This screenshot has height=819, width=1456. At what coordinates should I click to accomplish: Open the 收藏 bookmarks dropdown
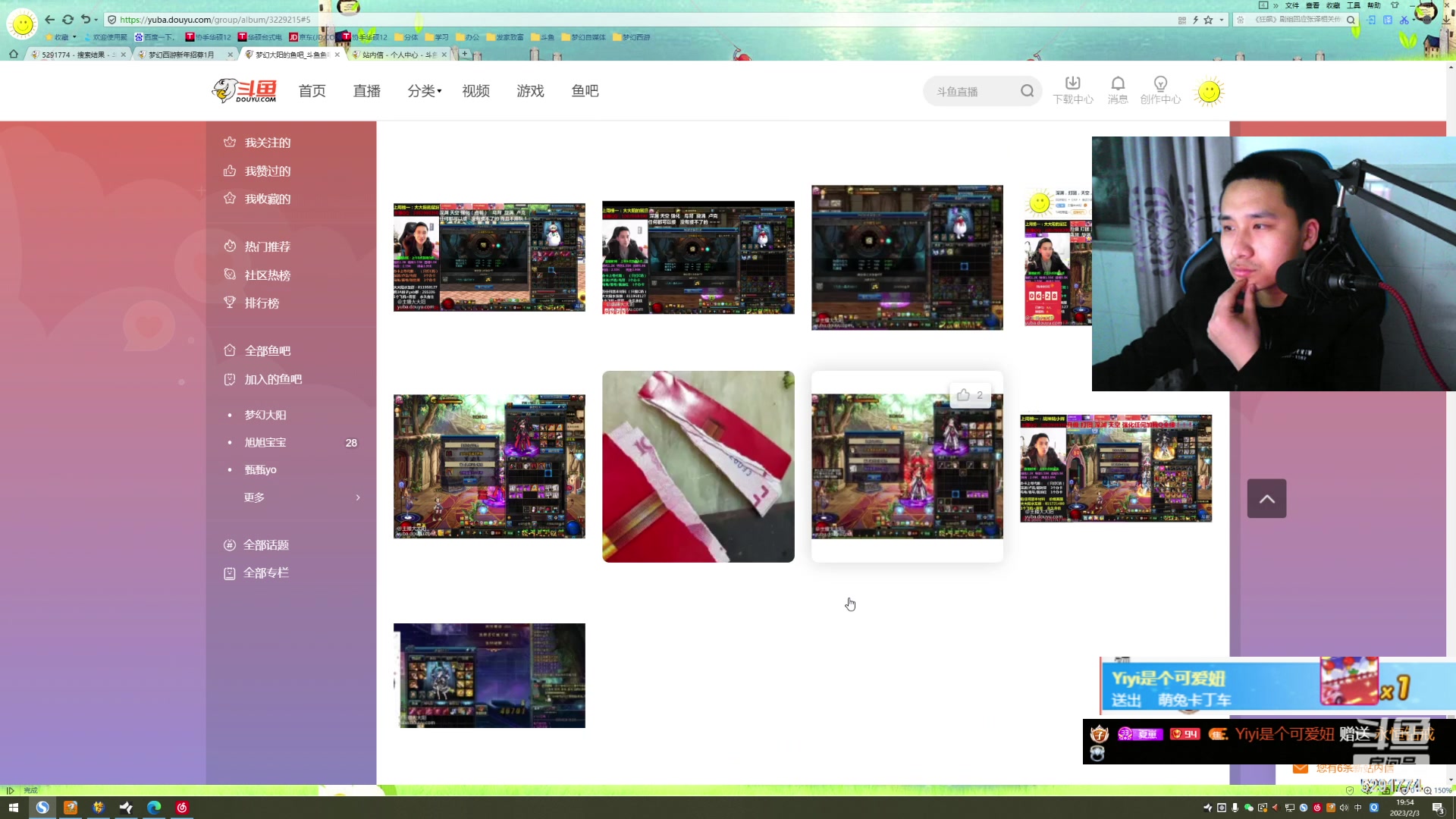pos(61,36)
